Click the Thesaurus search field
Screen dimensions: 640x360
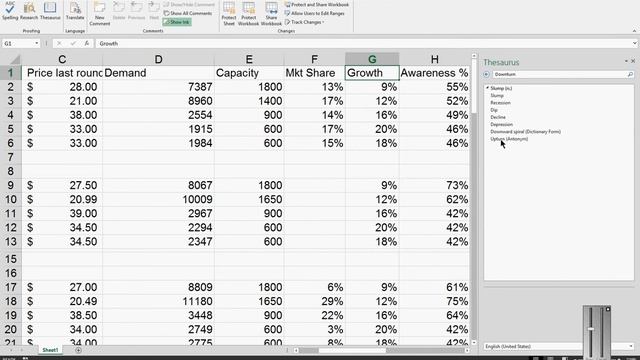click(559, 74)
